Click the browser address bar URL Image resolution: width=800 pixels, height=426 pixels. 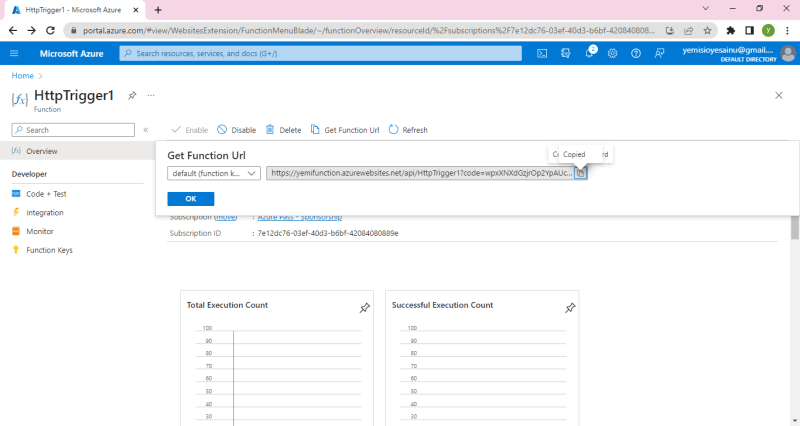[x=368, y=31]
